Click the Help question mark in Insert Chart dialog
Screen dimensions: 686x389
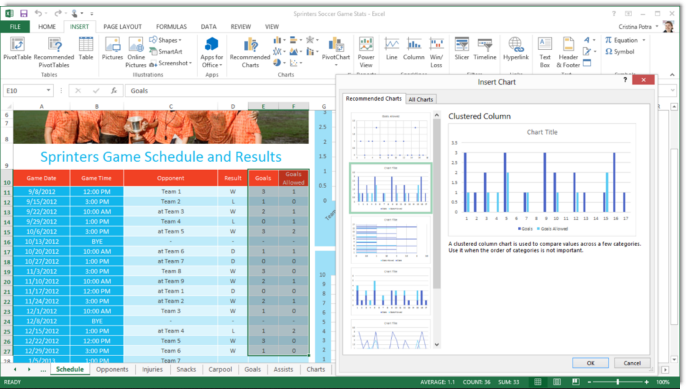tap(625, 80)
